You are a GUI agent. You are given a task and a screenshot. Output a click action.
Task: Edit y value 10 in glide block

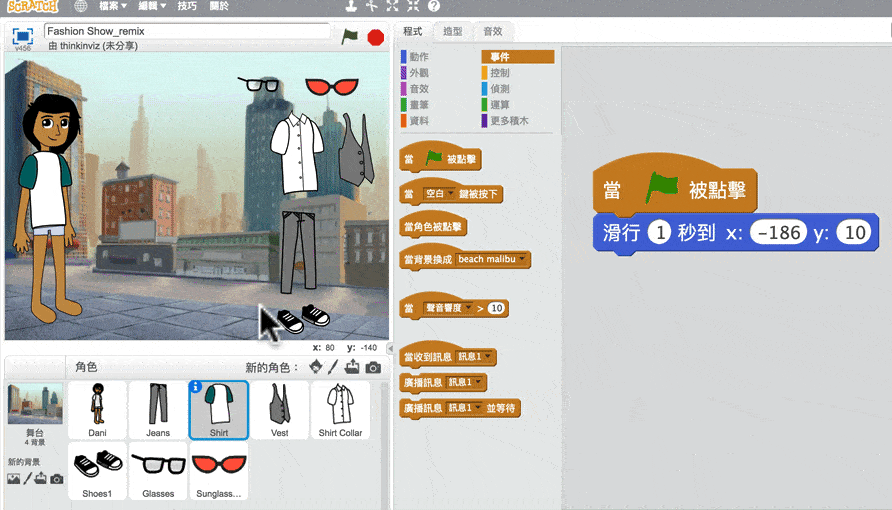(854, 233)
